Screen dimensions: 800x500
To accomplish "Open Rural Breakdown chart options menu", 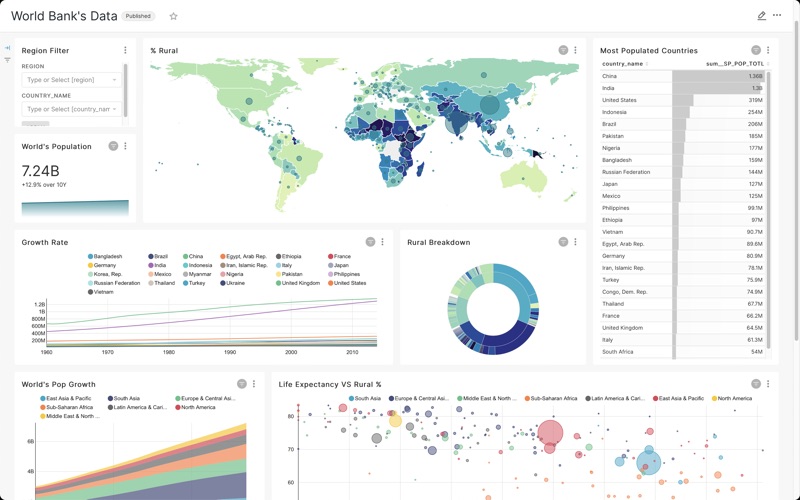I will pos(576,242).
